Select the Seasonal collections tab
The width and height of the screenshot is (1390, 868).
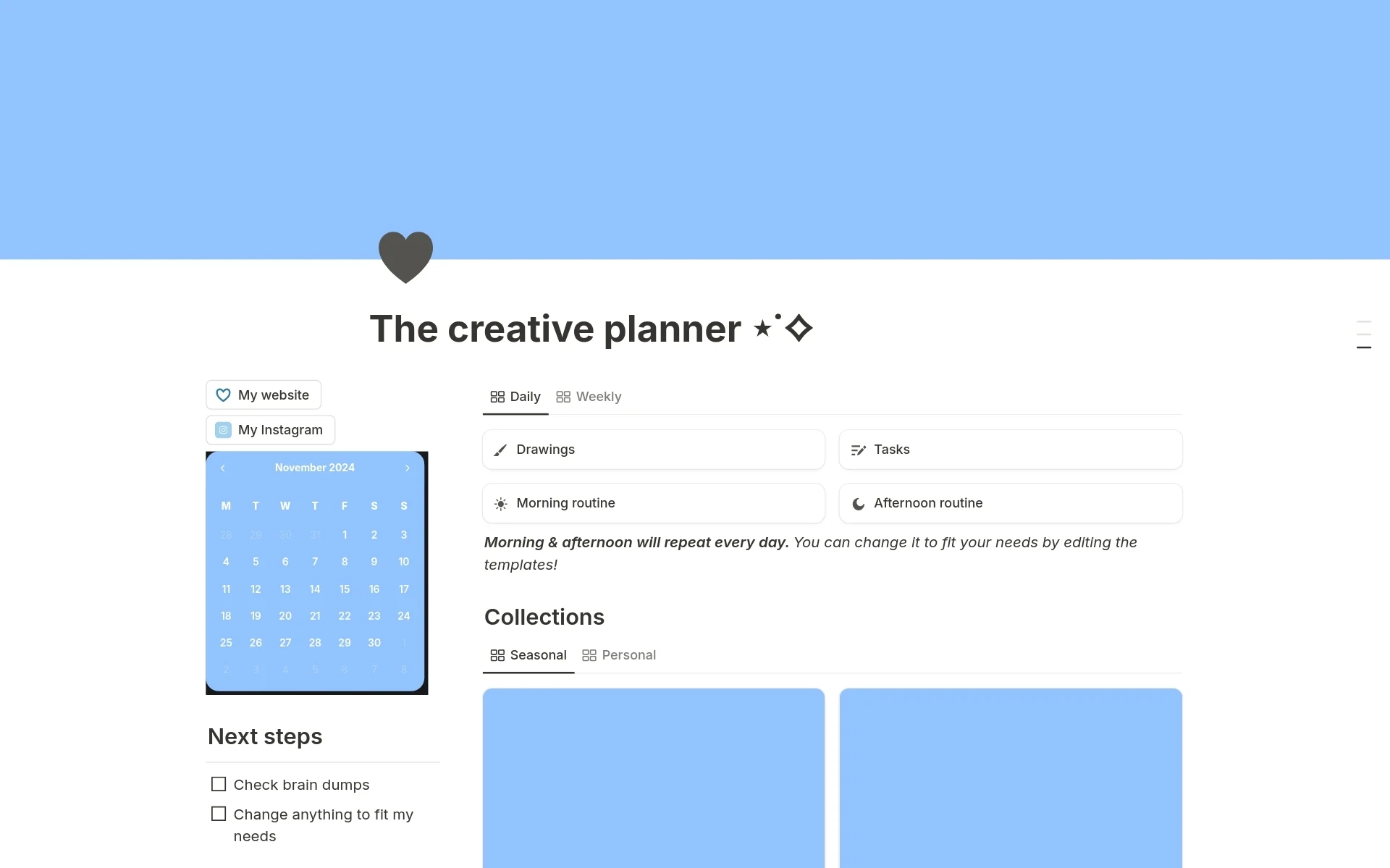526,654
